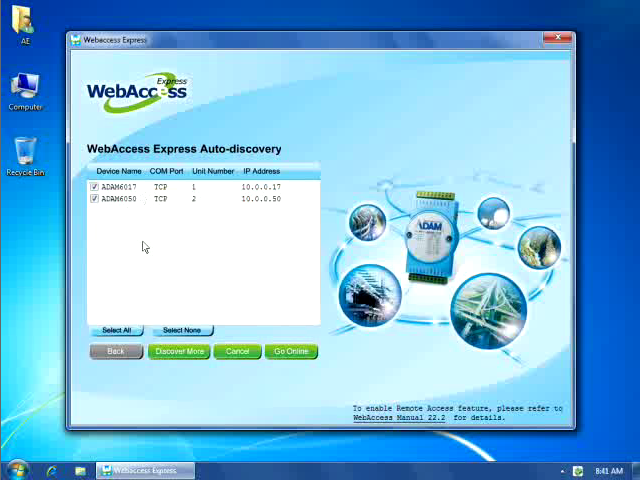Open the Windows Start menu
This screenshot has height=480, width=640.
(x=17, y=471)
